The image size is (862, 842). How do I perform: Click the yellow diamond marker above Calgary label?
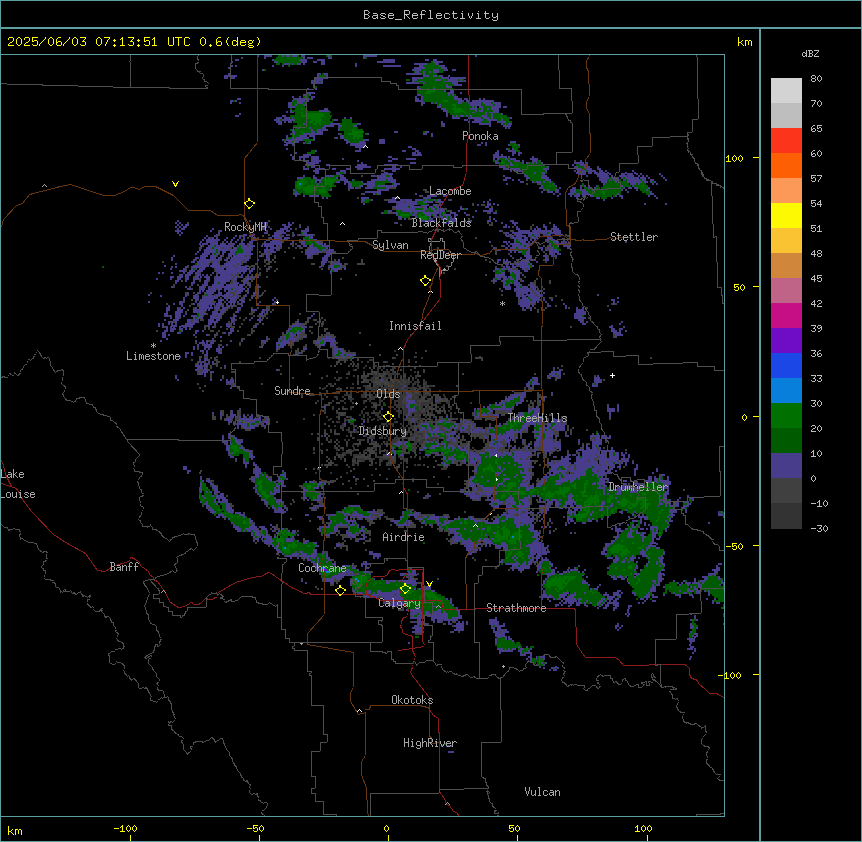[405, 589]
